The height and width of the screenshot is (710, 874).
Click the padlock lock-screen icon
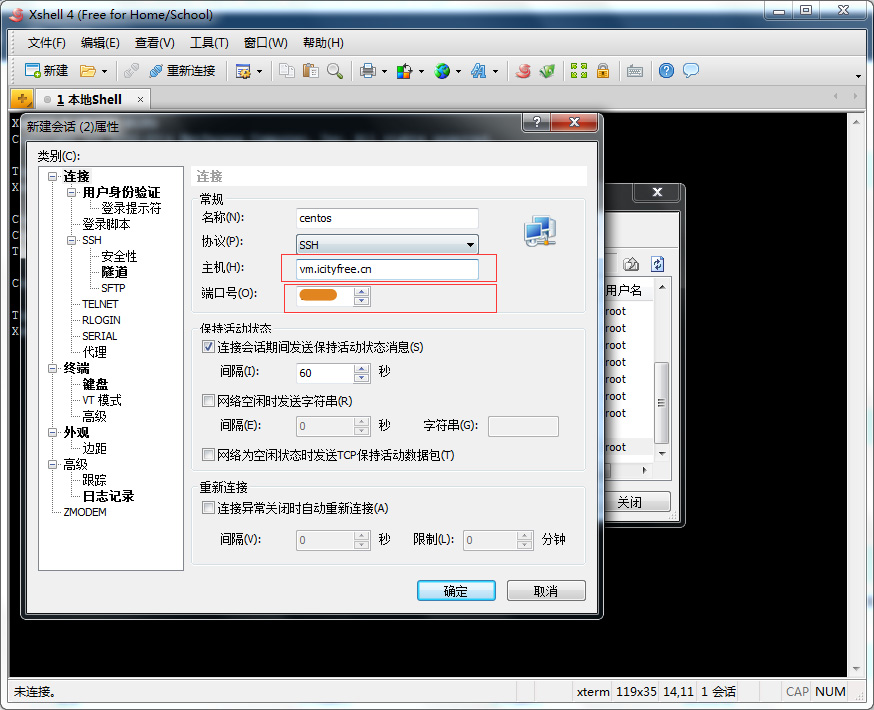click(x=603, y=71)
